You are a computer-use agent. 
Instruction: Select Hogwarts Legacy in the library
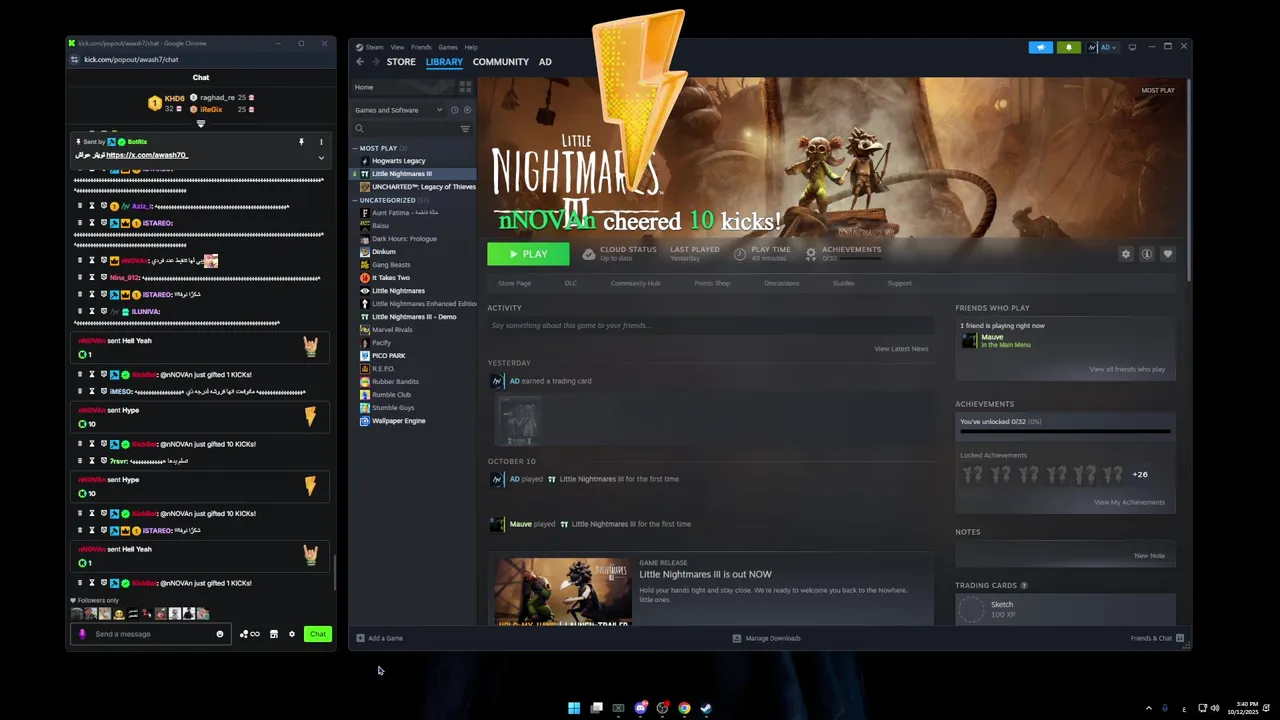[x=398, y=161]
